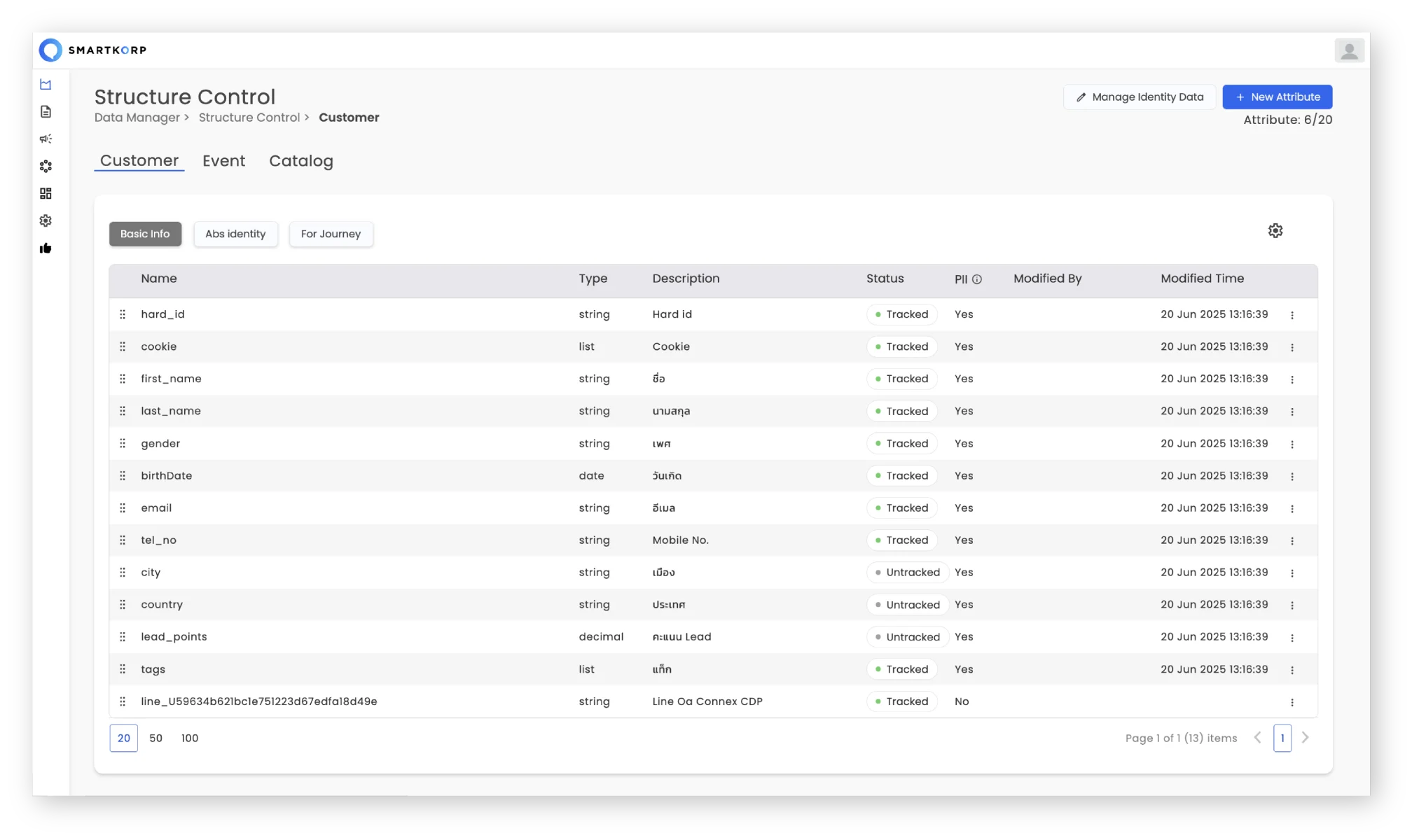Click the Tracked status of email
1419x840 pixels.
pos(902,507)
